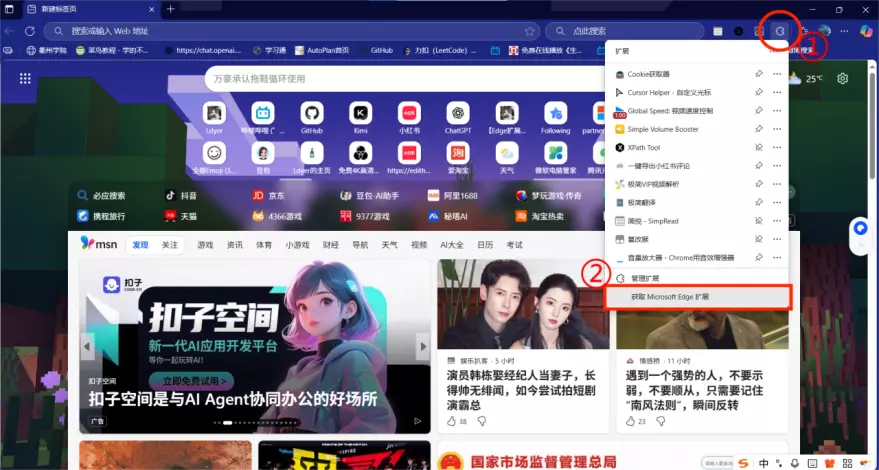Open page settings gear icon
The image size is (879, 470).
tap(843, 78)
